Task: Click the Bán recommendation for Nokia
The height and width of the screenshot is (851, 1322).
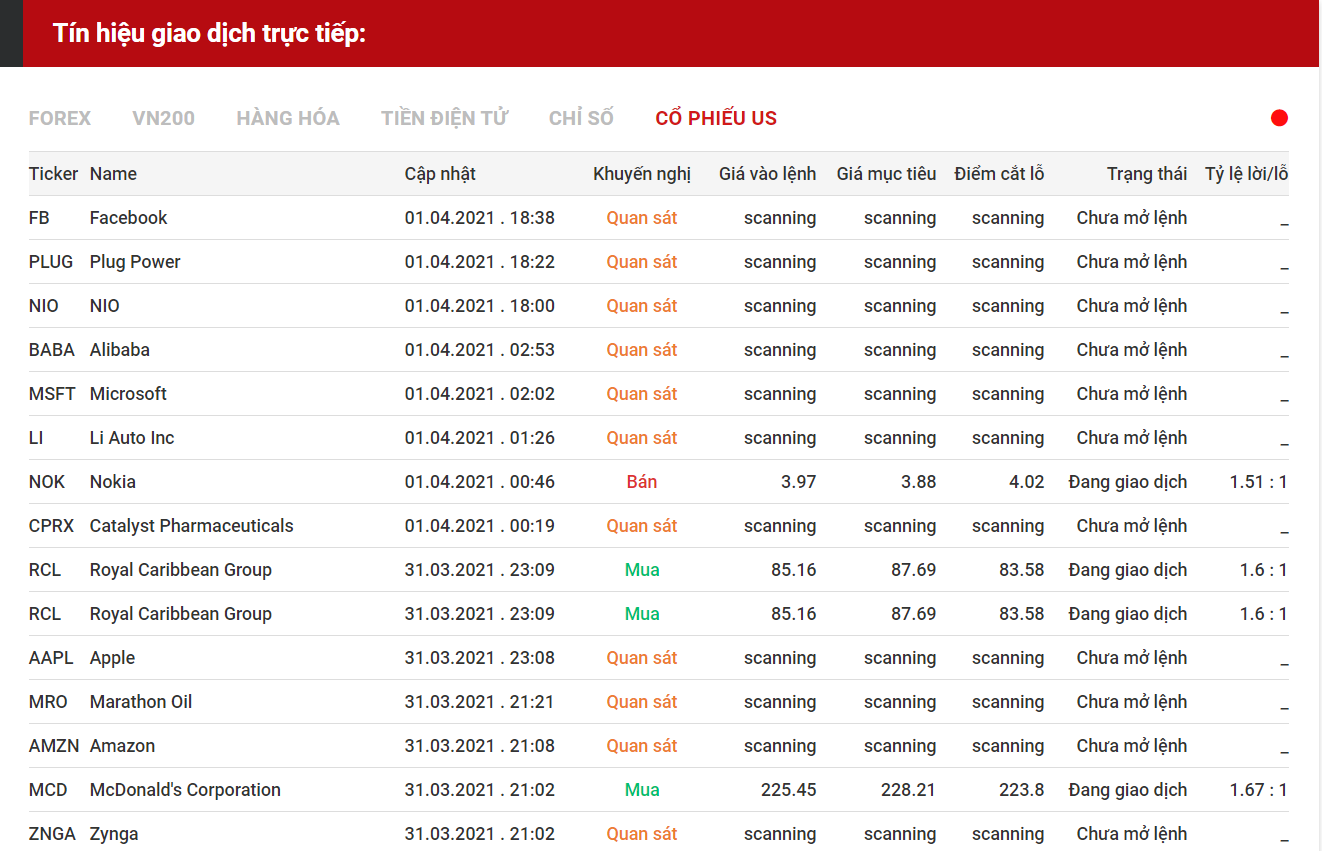Action: (642, 482)
